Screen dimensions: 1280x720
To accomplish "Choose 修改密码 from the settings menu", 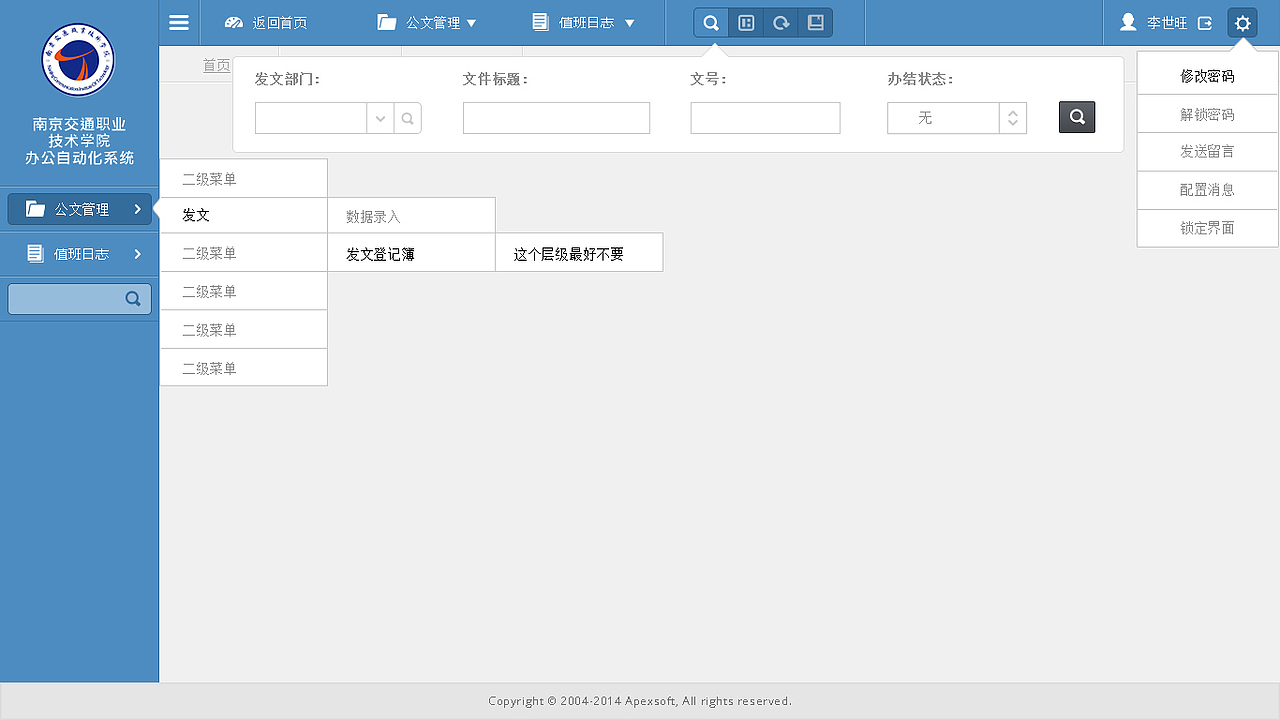I will click(1207, 73).
